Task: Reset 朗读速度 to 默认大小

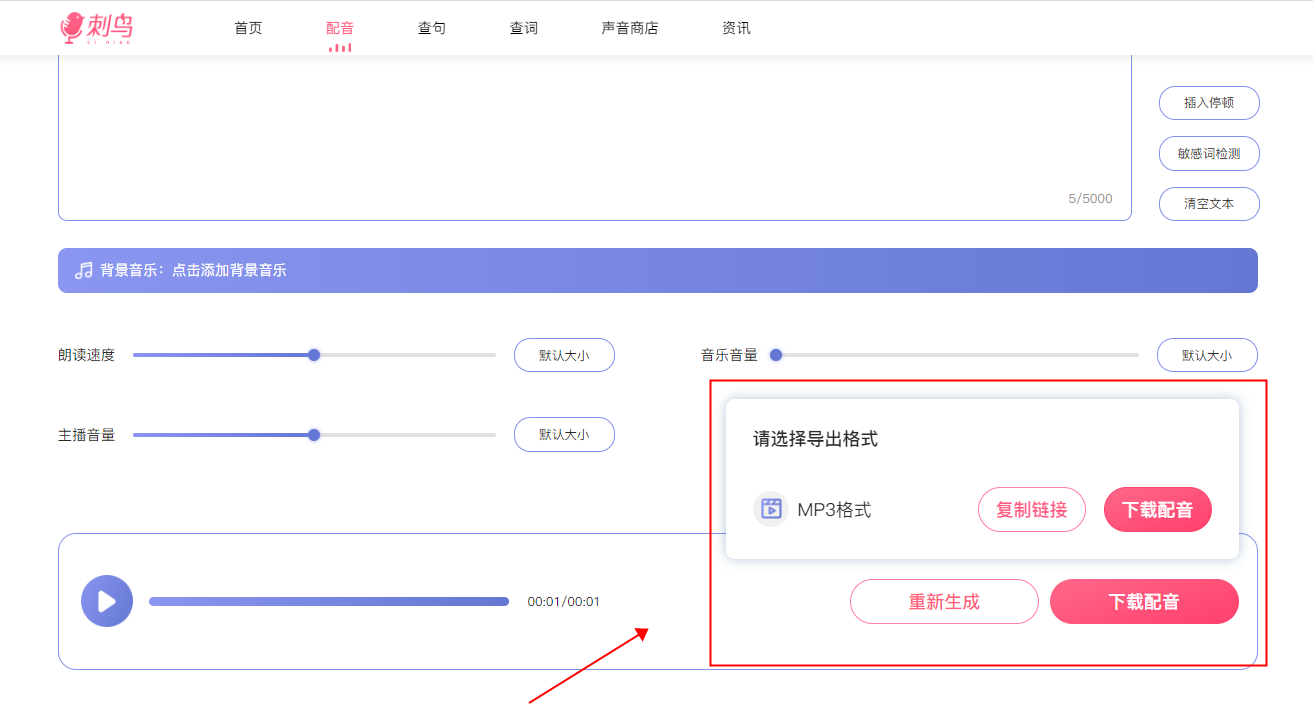Action: (x=564, y=354)
